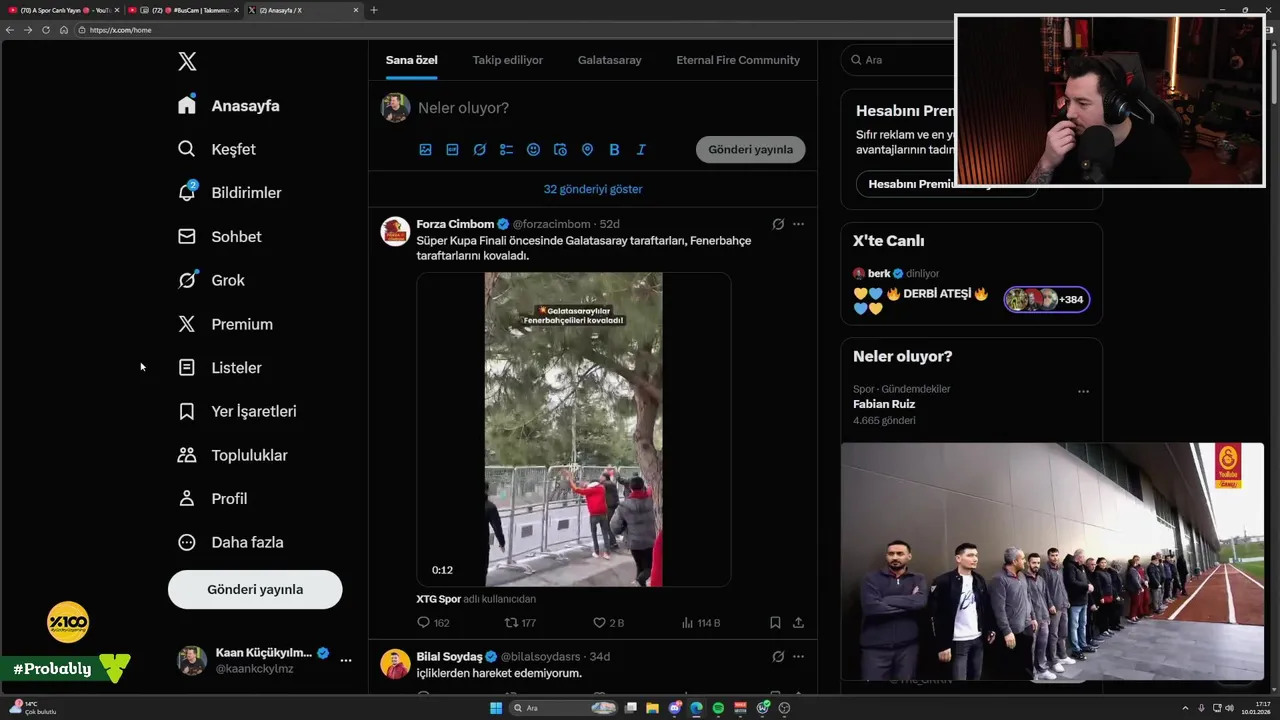Open the Fabian Ruiz trending topic
The height and width of the screenshot is (720, 1280).
(884, 404)
